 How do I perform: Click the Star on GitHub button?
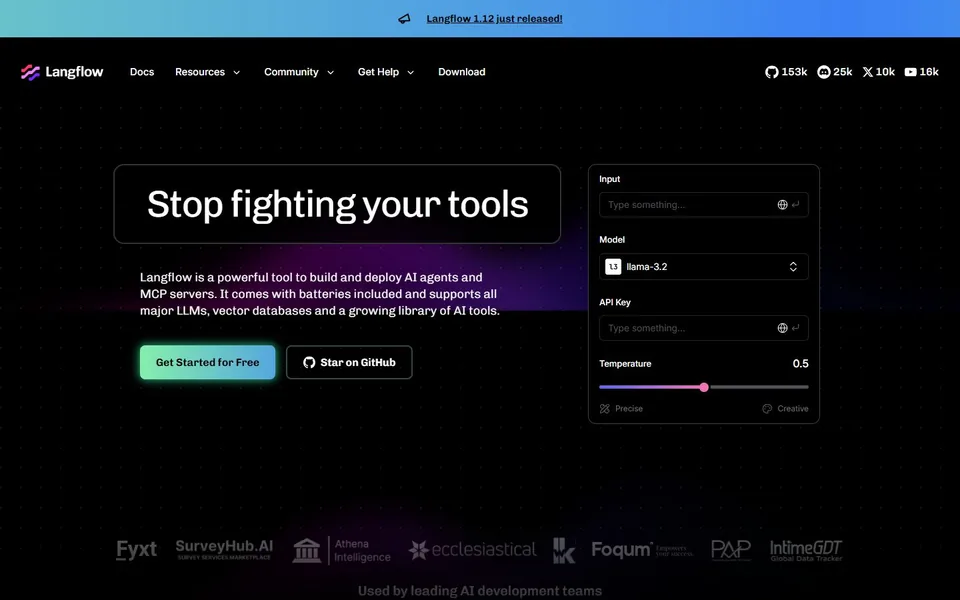tap(349, 362)
